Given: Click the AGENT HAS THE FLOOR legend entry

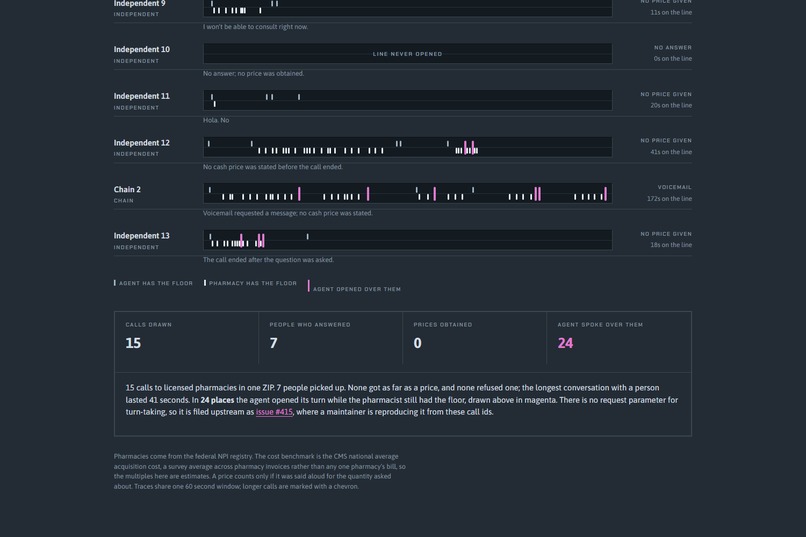Looking at the screenshot, I should click(x=153, y=283).
